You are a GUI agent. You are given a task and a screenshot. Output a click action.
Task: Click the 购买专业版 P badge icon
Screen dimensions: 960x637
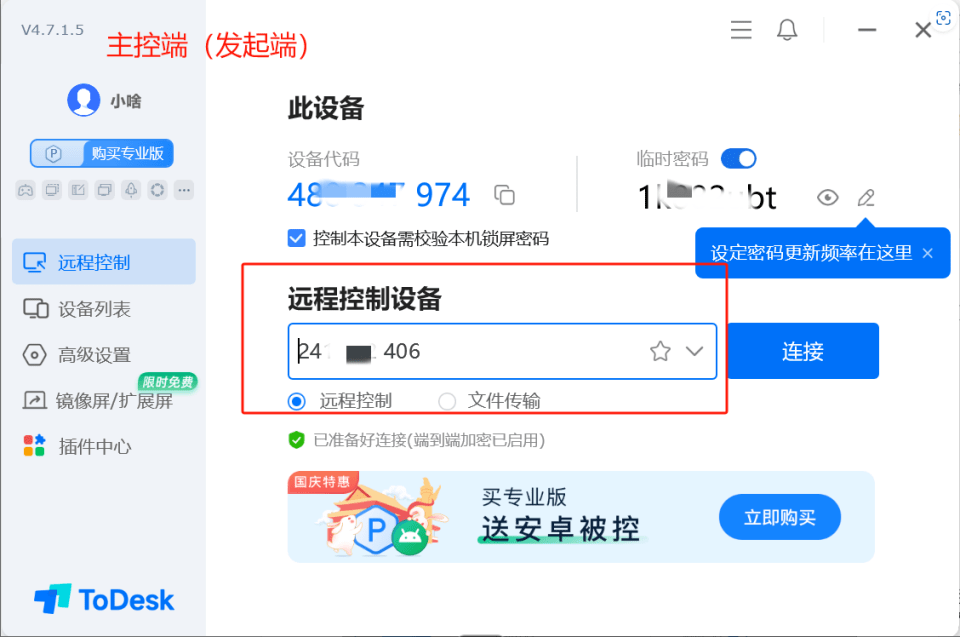point(54,153)
